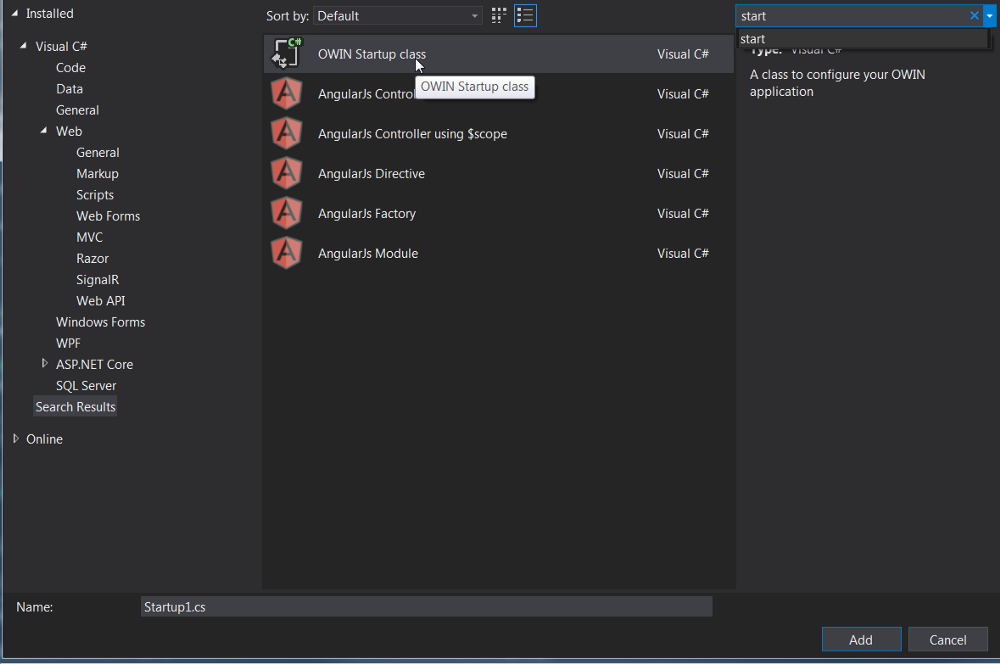Select the Data category
The width and height of the screenshot is (1000, 664).
tap(70, 89)
